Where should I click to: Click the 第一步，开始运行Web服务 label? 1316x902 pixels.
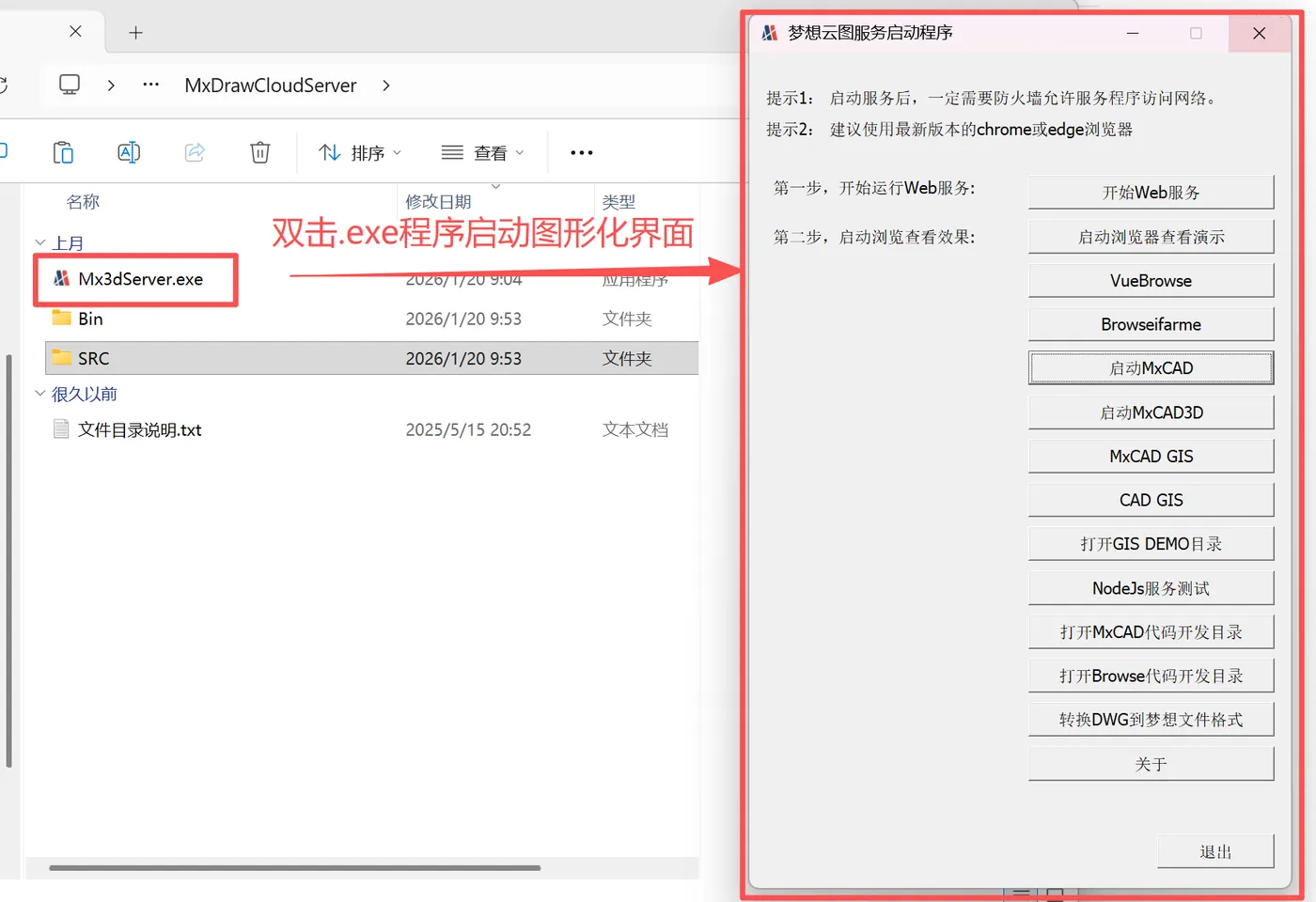point(874,188)
